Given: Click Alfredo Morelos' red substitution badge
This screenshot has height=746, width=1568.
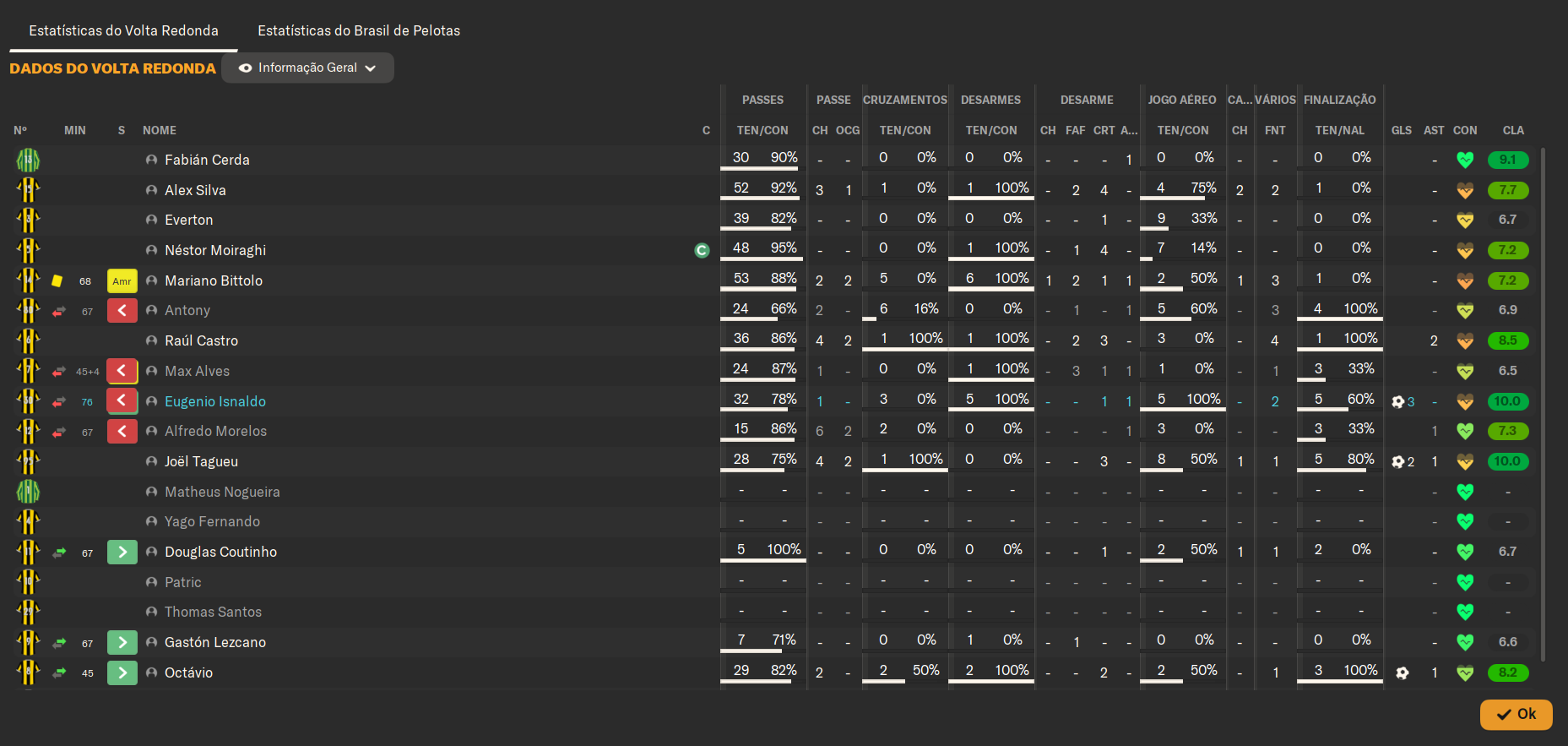Looking at the screenshot, I should (x=122, y=431).
